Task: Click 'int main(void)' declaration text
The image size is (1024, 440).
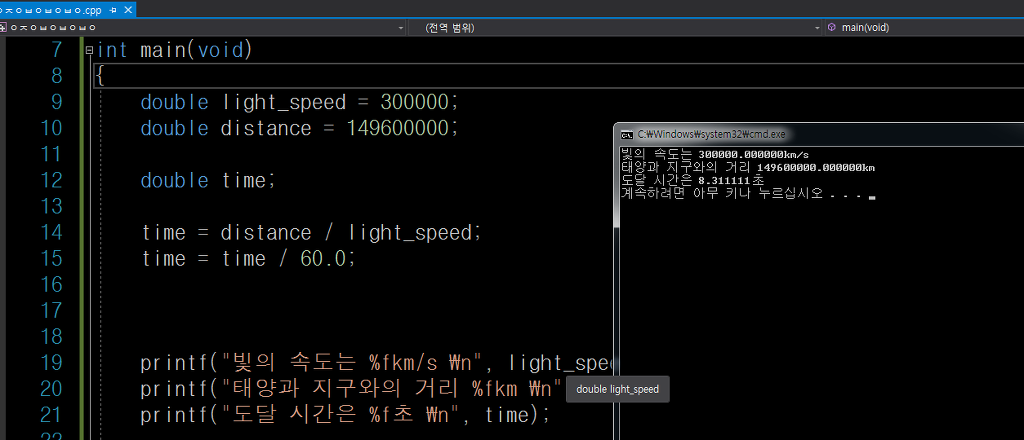Action: click(174, 50)
